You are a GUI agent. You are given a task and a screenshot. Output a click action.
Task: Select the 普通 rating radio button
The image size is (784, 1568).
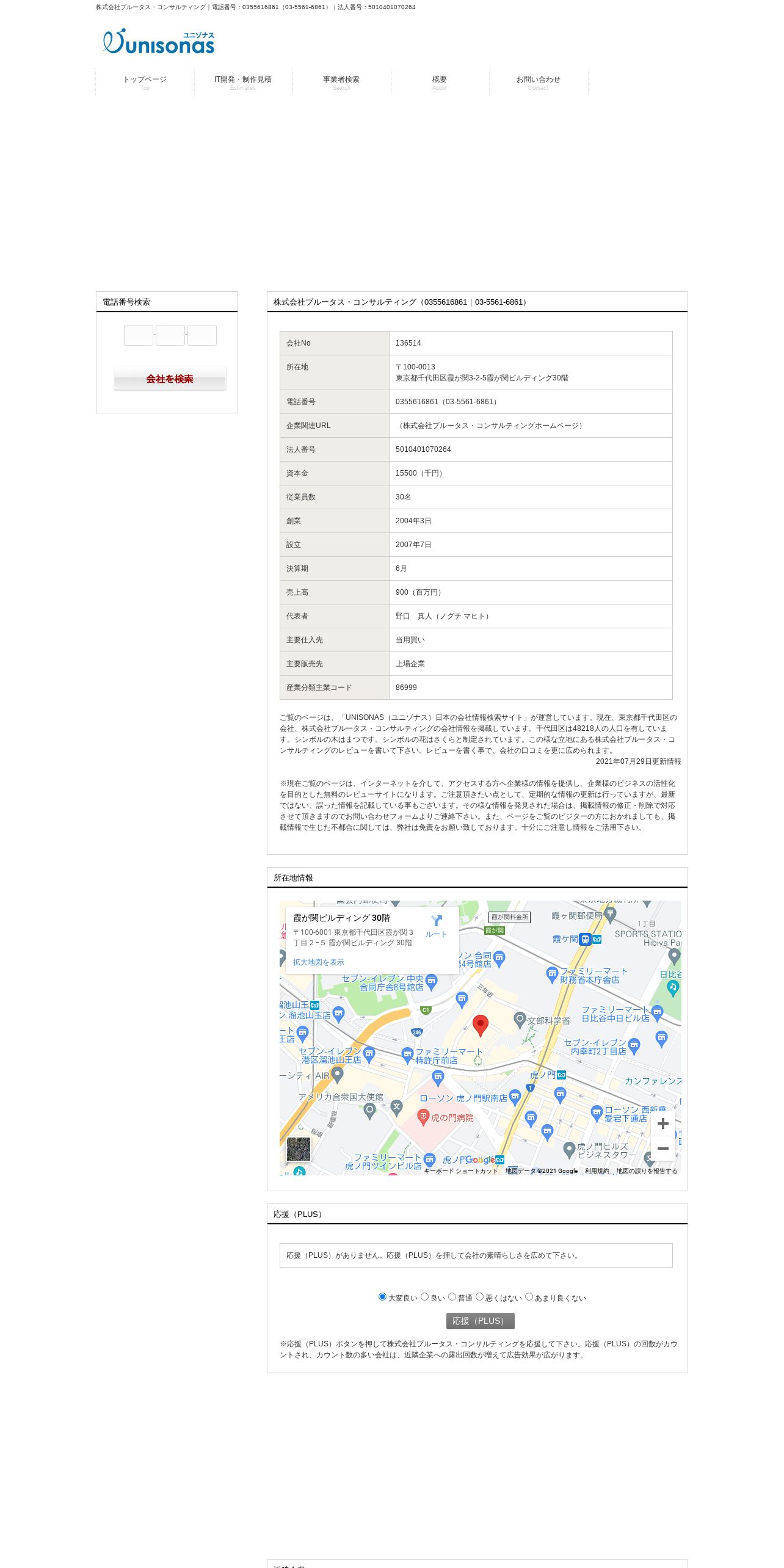(452, 1296)
